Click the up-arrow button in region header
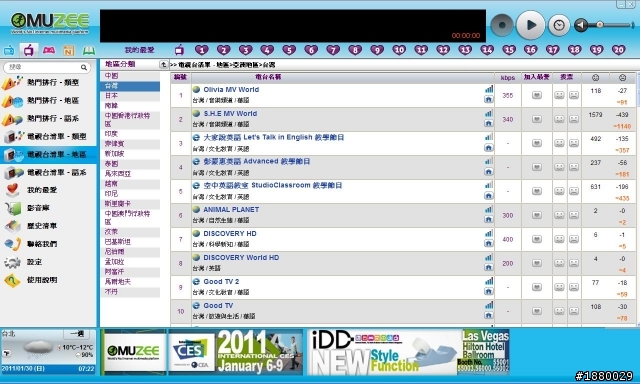This screenshot has height=384, width=640. click(163, 64)
